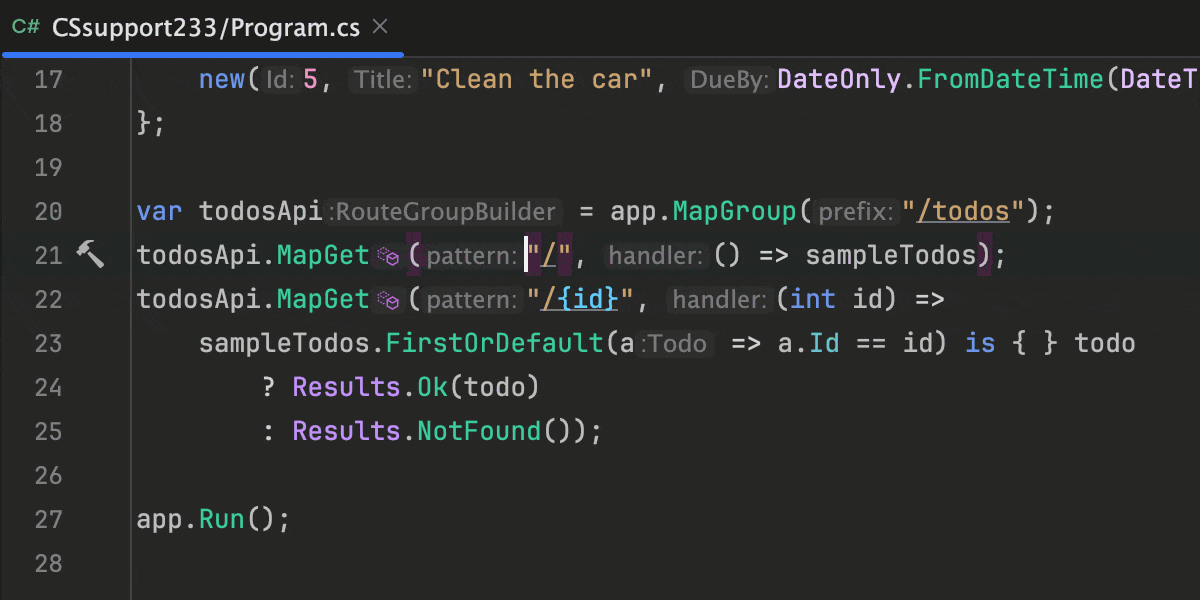1200x600 pixels.
Task: Click the hammer build icon beside line 21
Action: coord(91,255)
